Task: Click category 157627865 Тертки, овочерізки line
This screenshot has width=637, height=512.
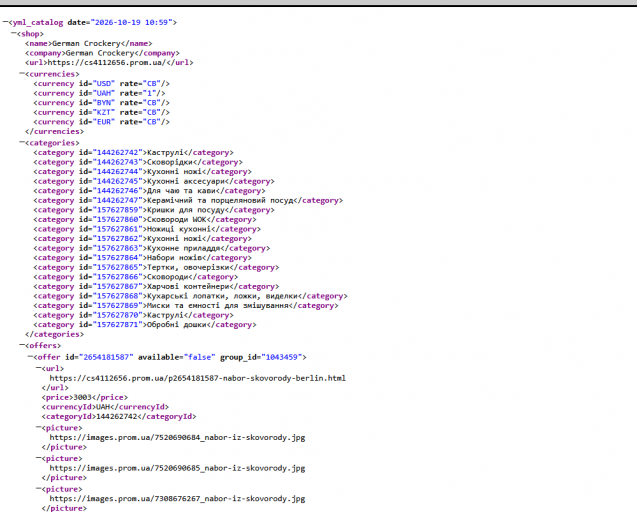Action: (x=156, y=267)
